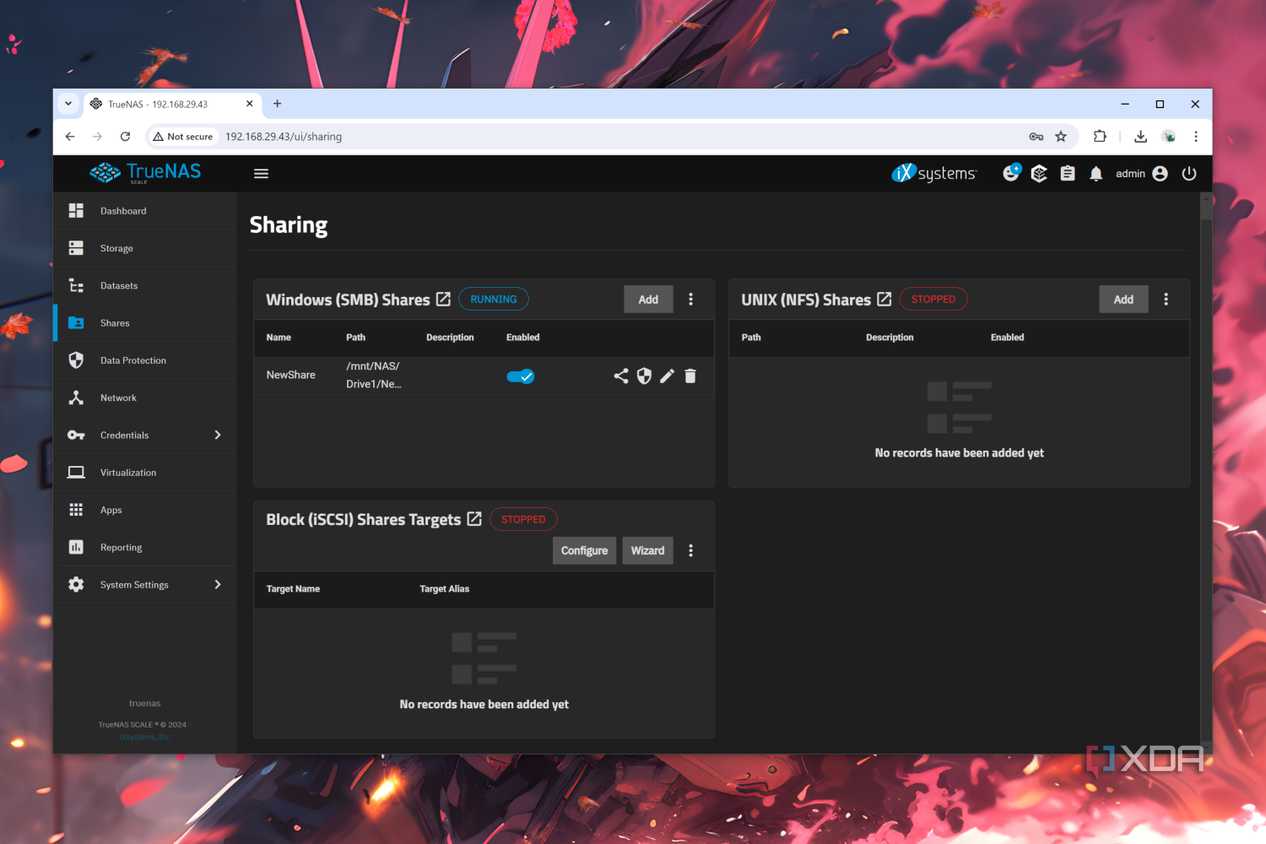Open a new browser tab
1266x844 pixels.
[277, 104]
